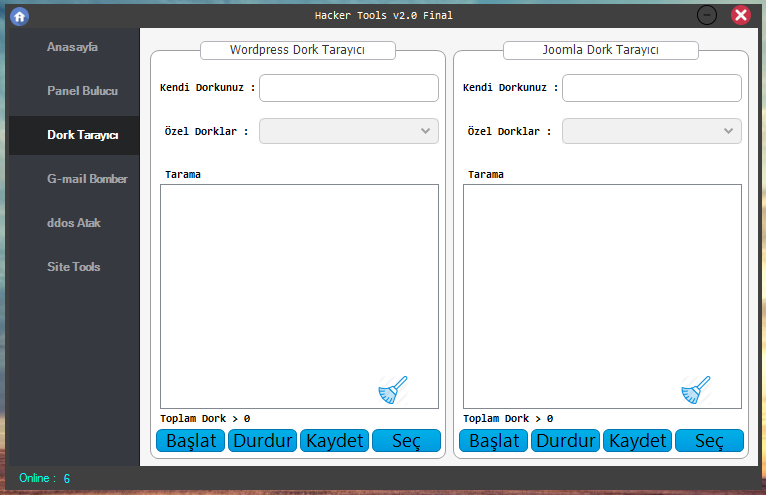Expand Wordpress Özel Dorklar dropdown
The width and height of the screenshot is (766, 495).
[349, 131]
